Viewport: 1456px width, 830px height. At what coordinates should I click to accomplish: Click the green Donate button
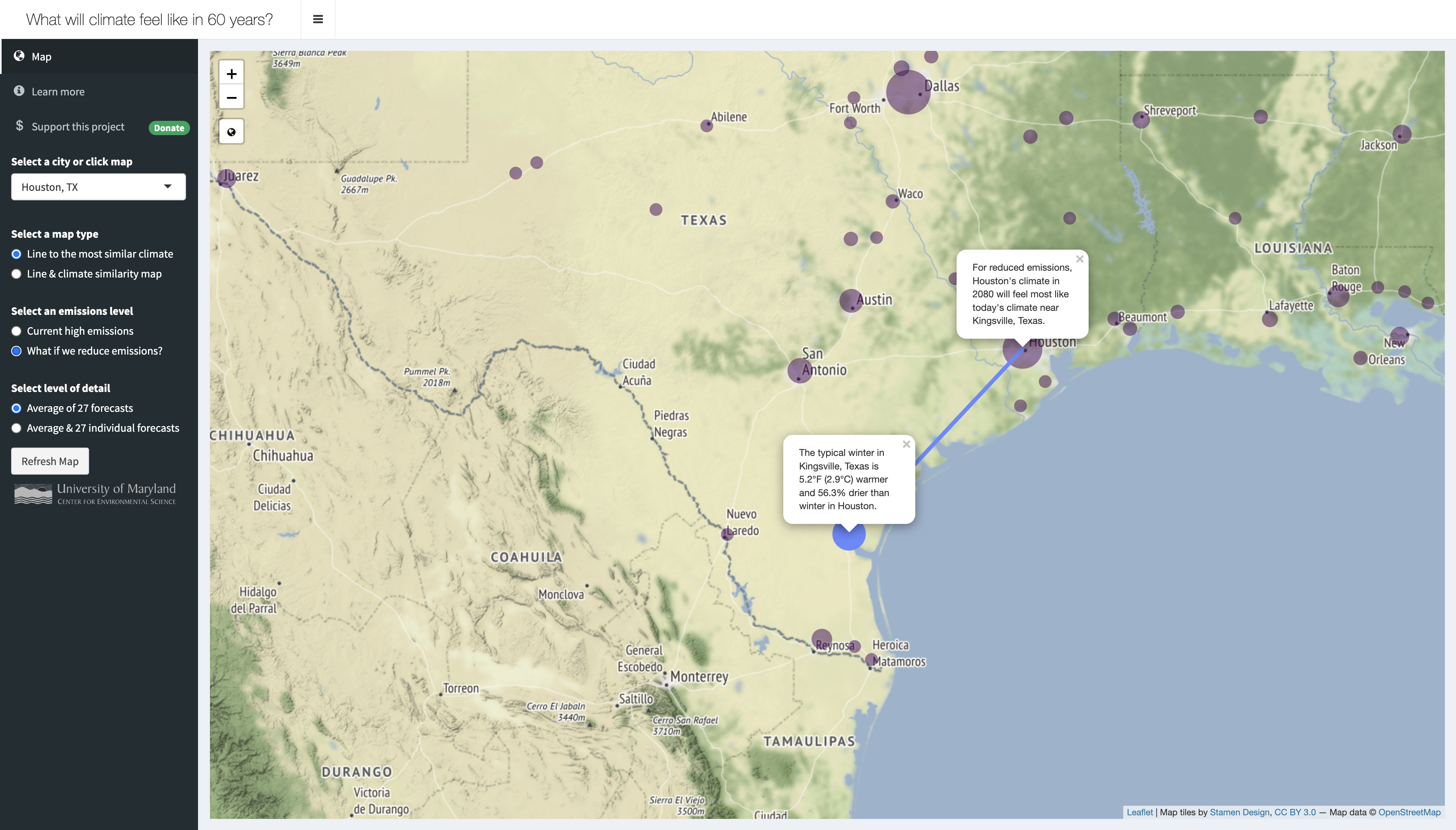(169, 128)
